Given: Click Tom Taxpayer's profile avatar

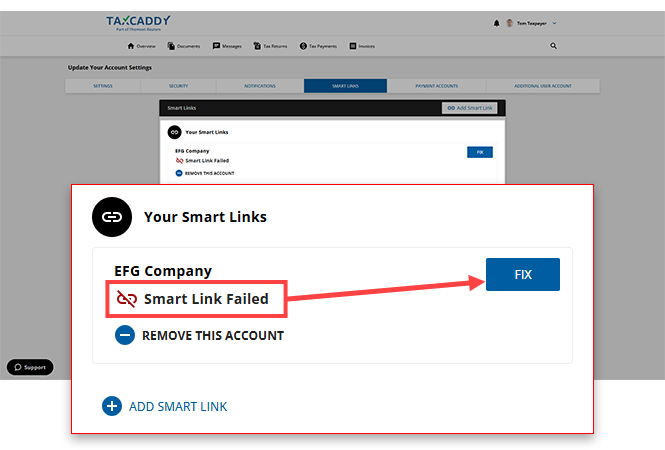Looking at the screenshot, I should click(509, 23).
